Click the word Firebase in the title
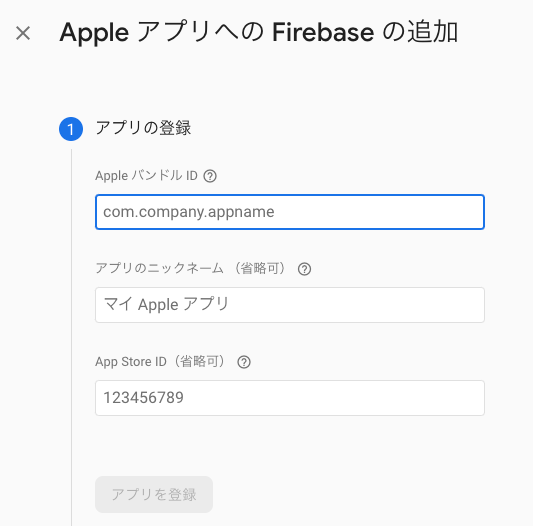Screen dimensions: 533x526 (323, 33)
